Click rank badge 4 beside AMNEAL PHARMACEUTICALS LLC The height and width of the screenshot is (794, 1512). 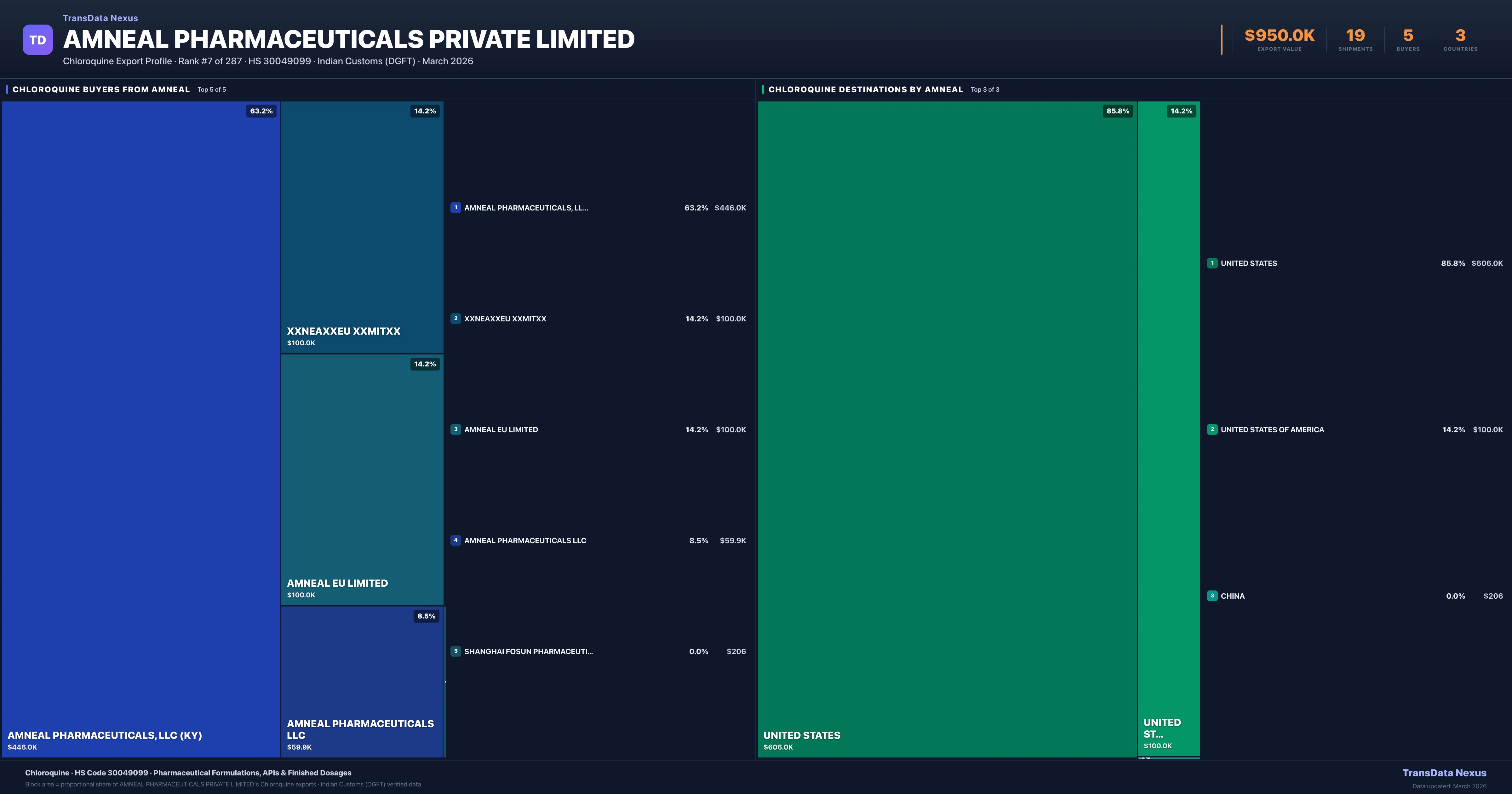click(x=455, y=540)
